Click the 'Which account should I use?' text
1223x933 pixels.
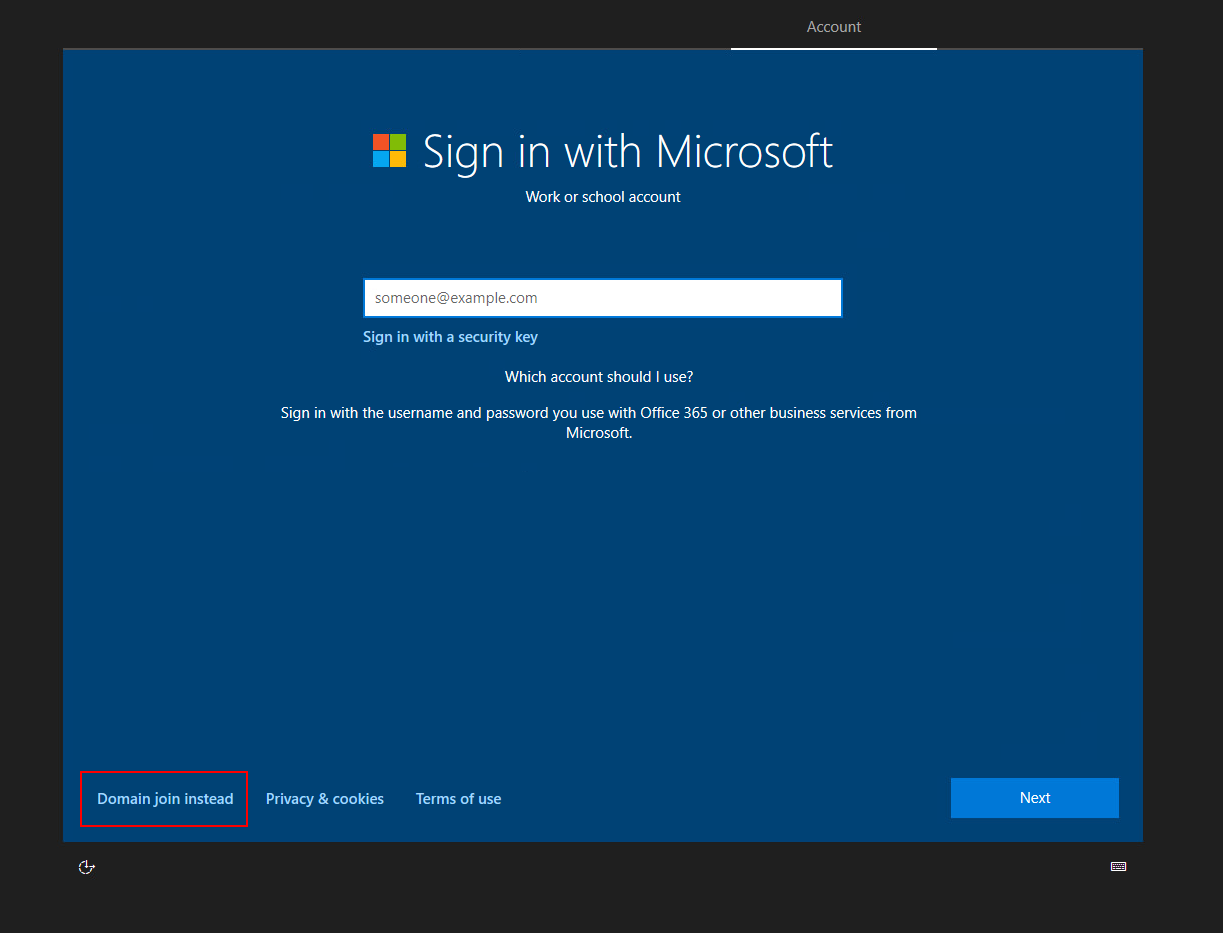click(599, 377)
